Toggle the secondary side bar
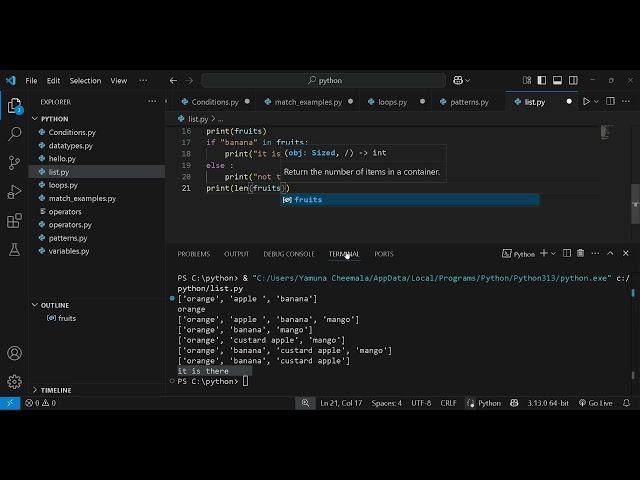This screenshot has height=480, width=640. coord(573,80)
